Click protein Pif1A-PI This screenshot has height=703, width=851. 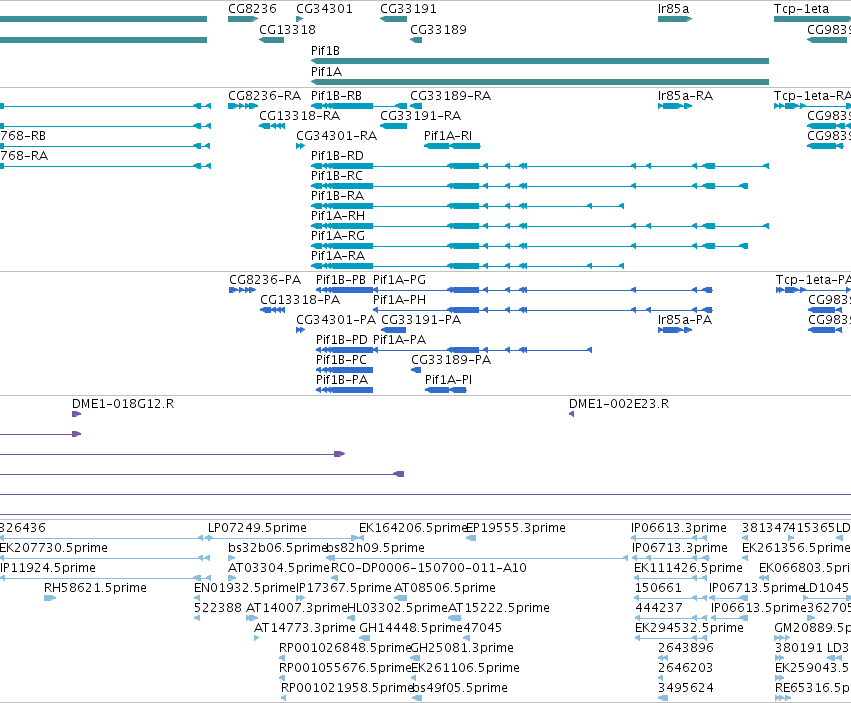click(448, 380)
